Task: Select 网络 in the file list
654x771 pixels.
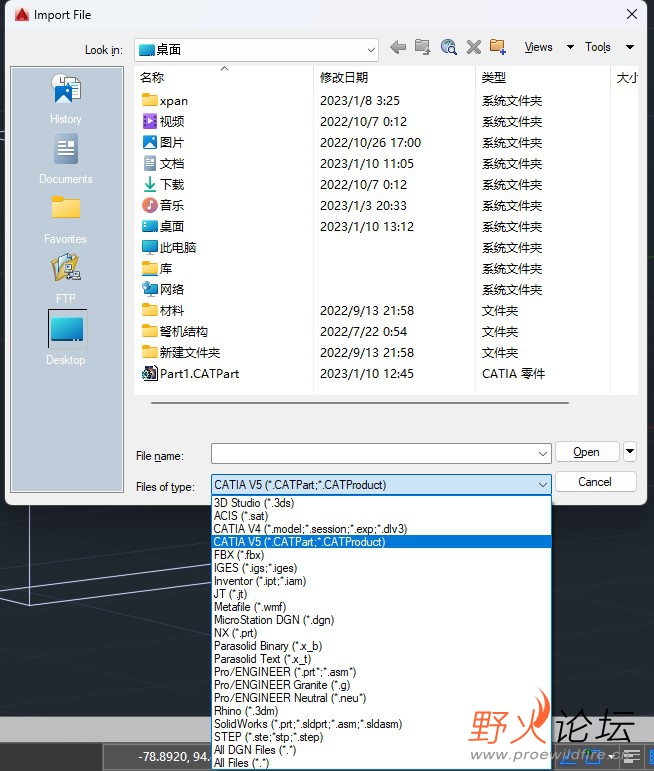Action: click(163, 290)
